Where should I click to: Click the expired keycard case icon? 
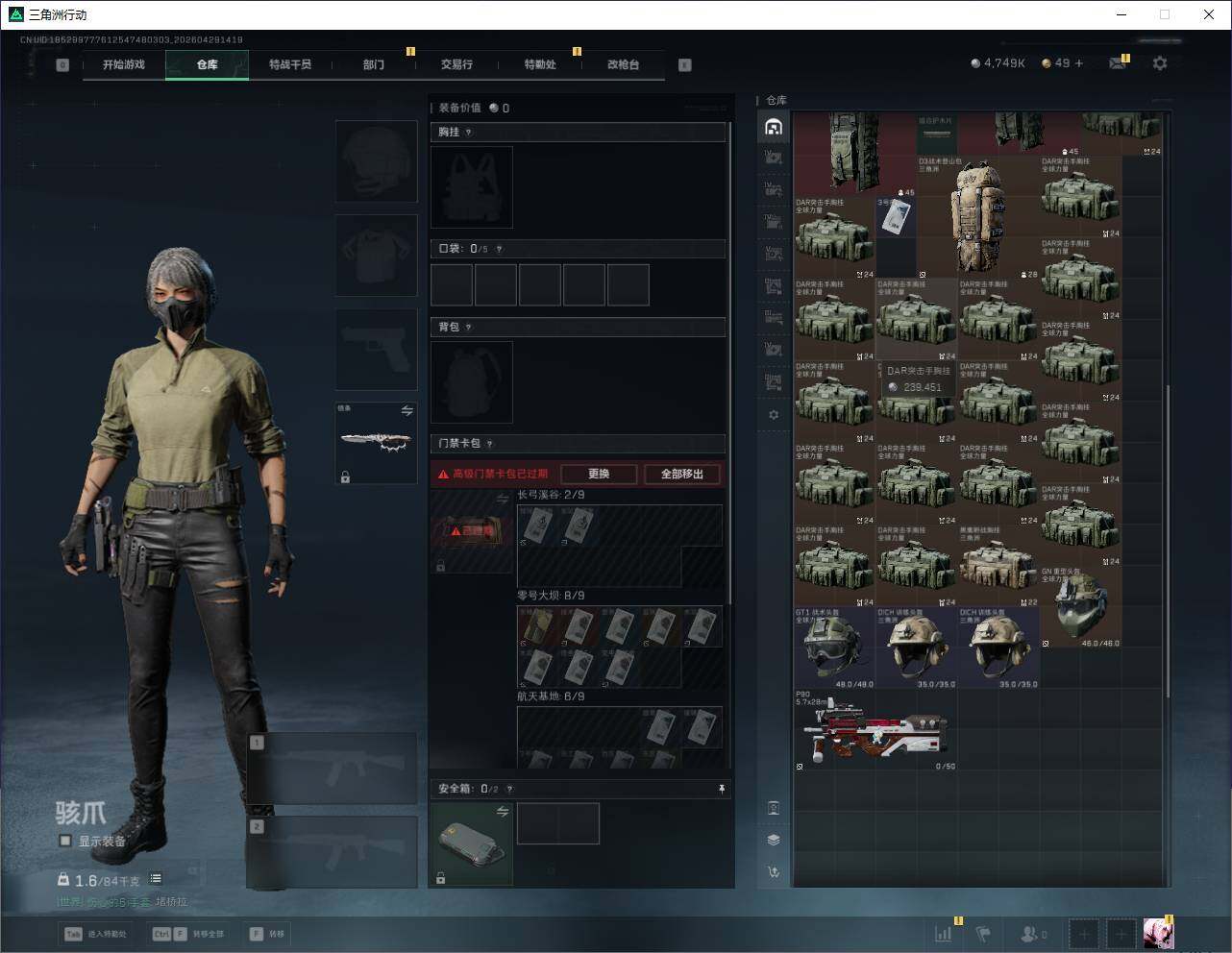coord(472,531)
